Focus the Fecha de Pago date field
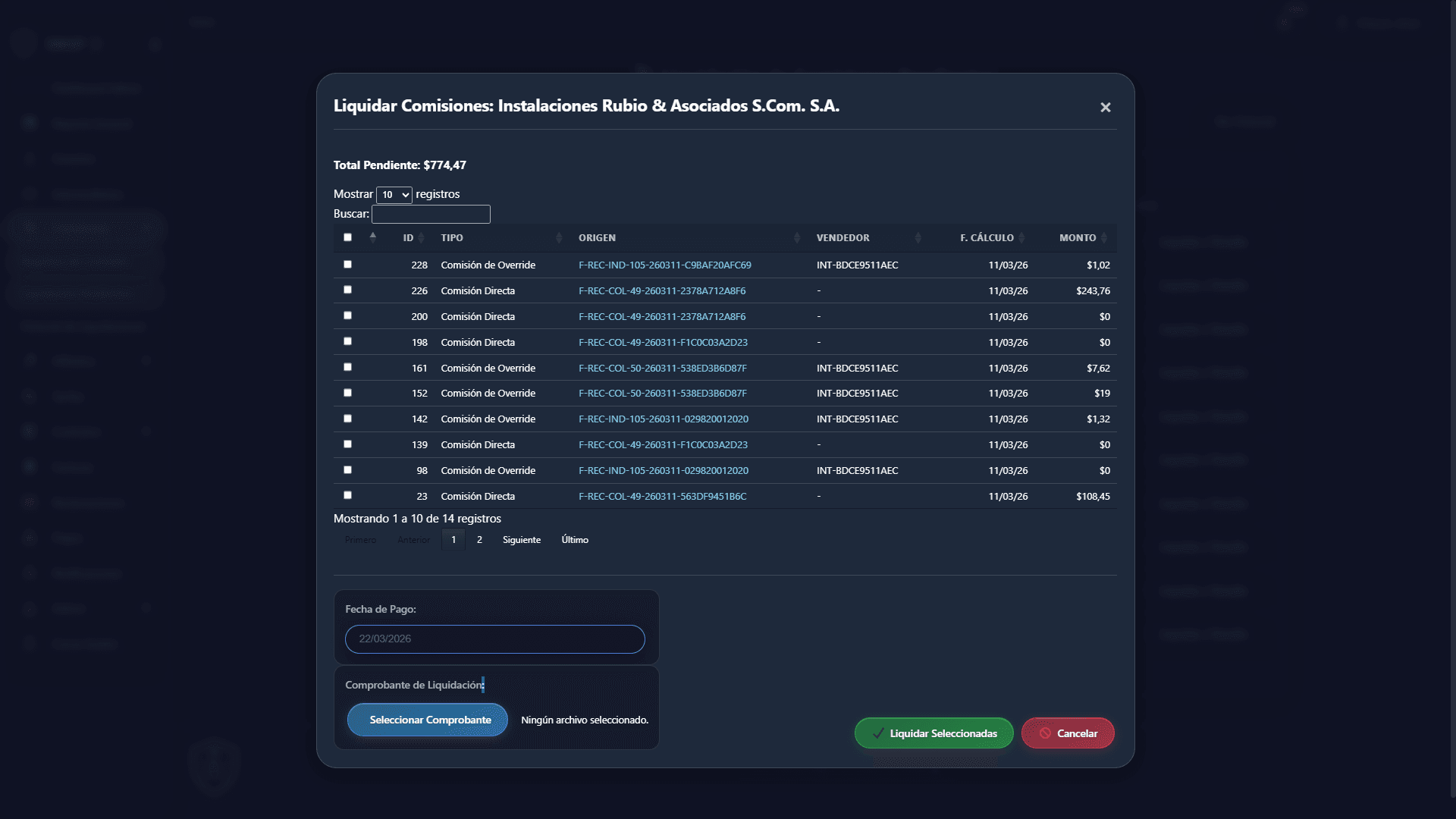1456x819 pixels. click(x=494, y=639)
